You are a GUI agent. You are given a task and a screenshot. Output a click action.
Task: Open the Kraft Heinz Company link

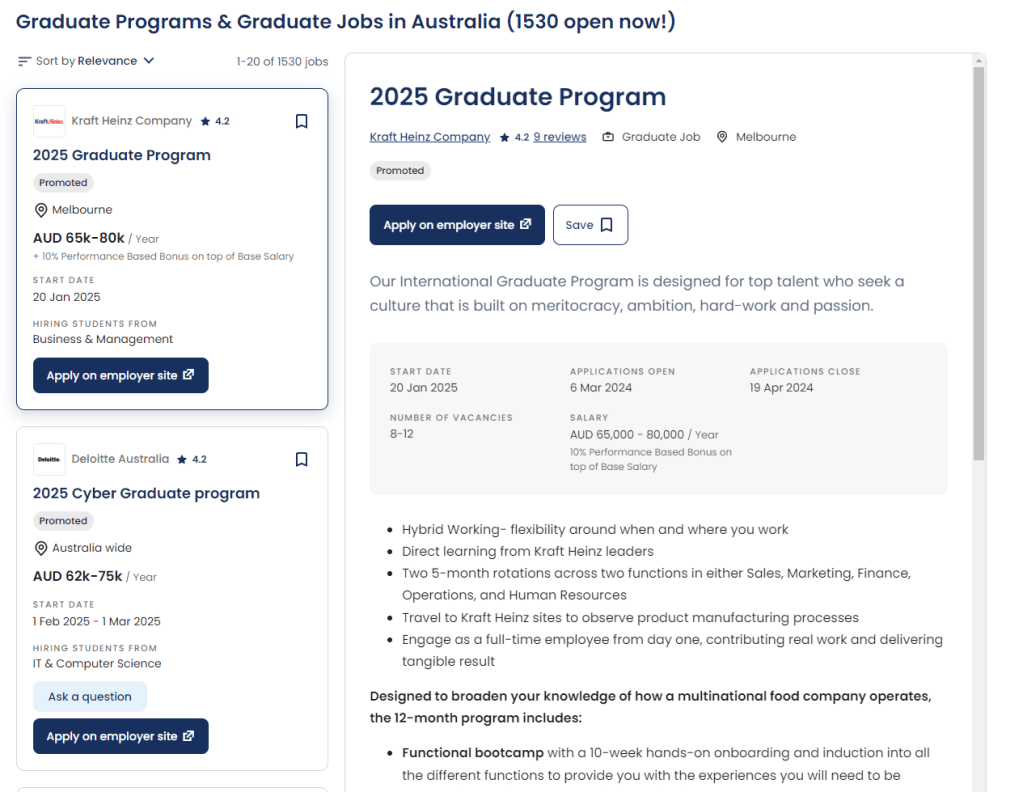click(x=430, y=137)
